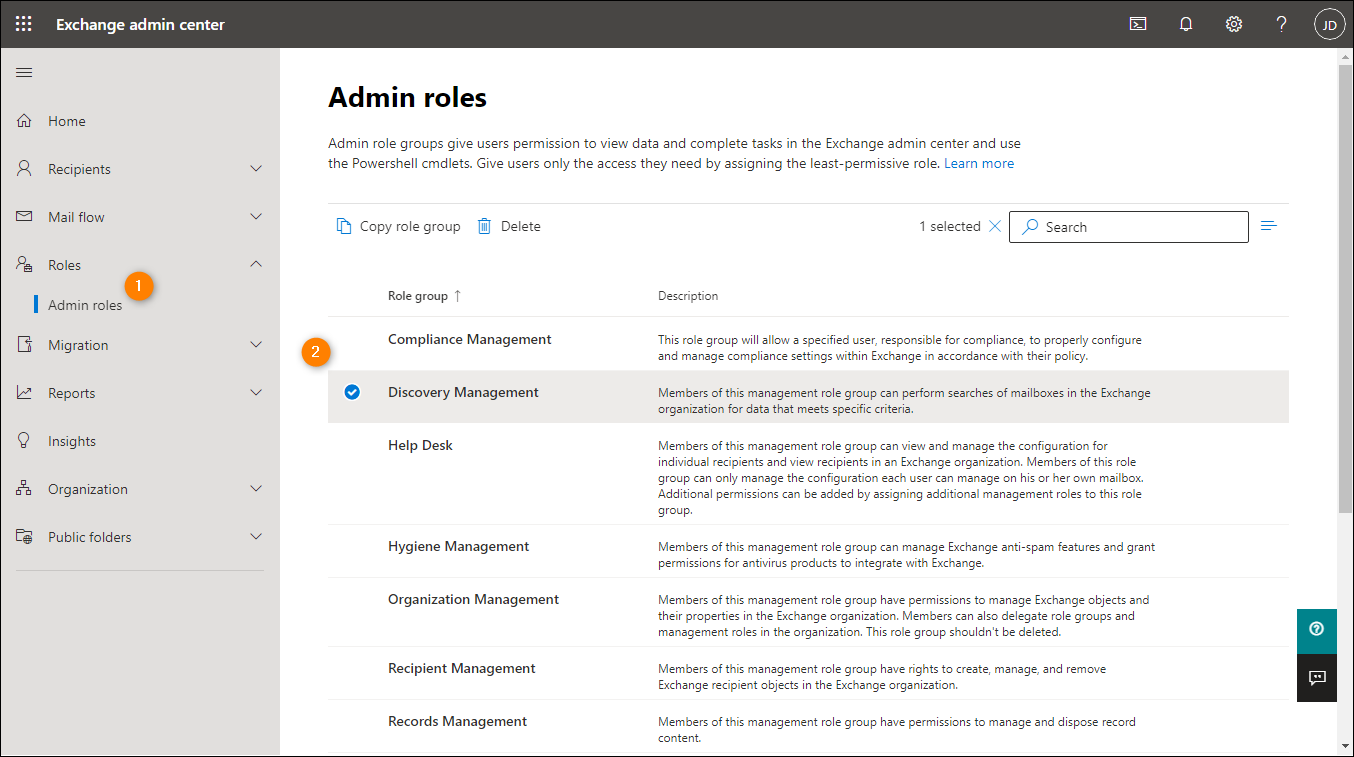Image resolution: width=1354 pixels, height=757 pixels.
Task: Click the Organization hierarchy icon
Action: (25, 489)
